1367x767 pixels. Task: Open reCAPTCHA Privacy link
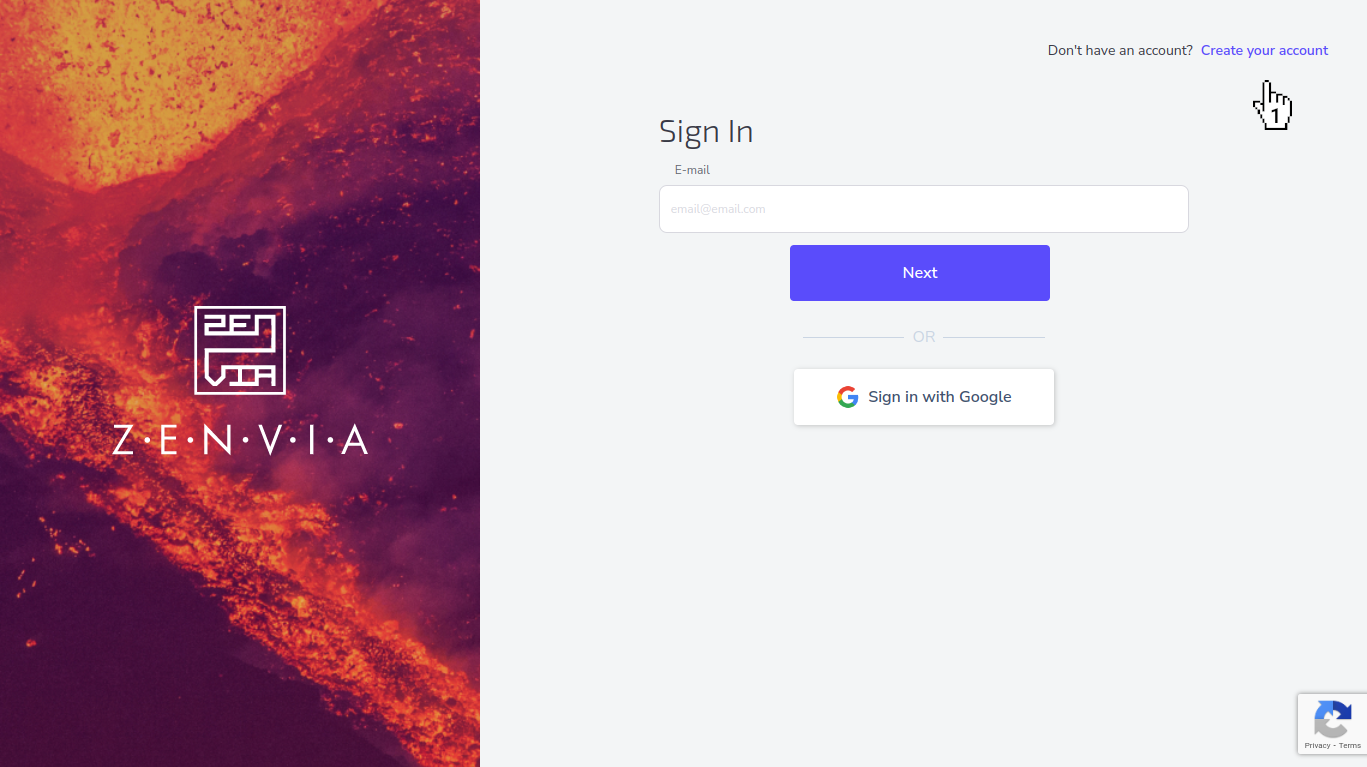1317,746
